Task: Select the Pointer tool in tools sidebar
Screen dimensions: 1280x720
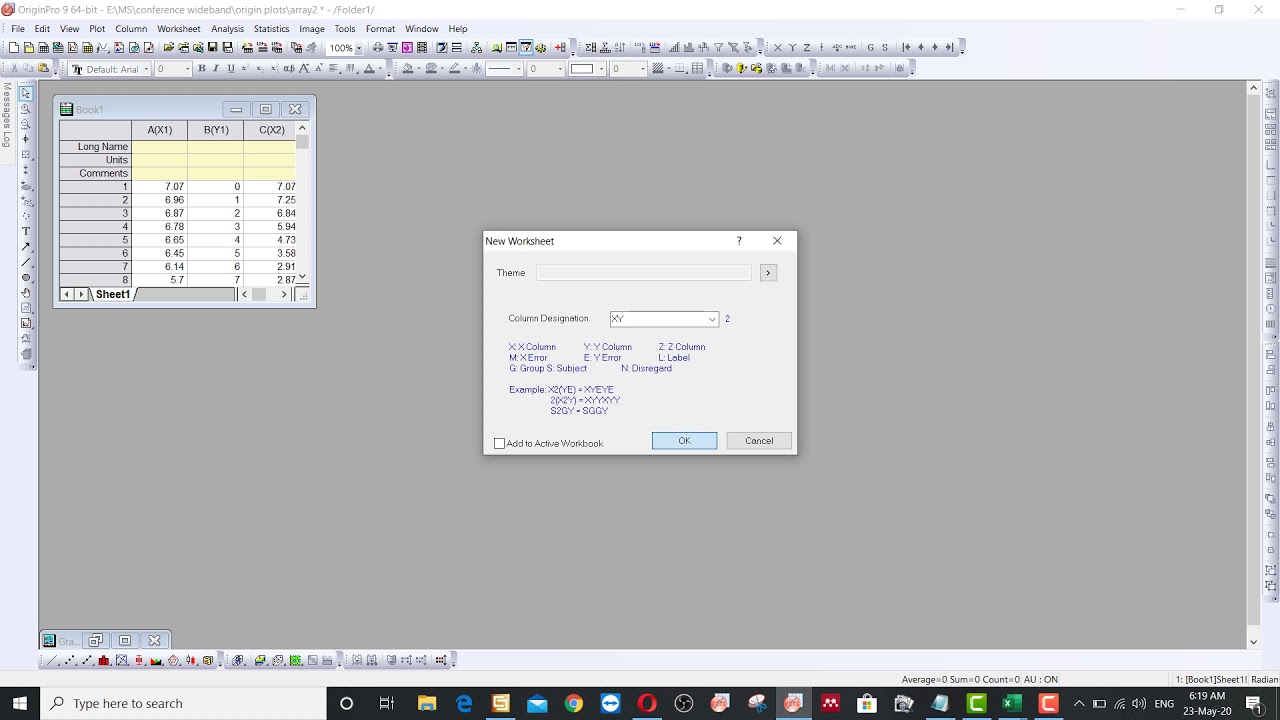Action: click(26, 93)
